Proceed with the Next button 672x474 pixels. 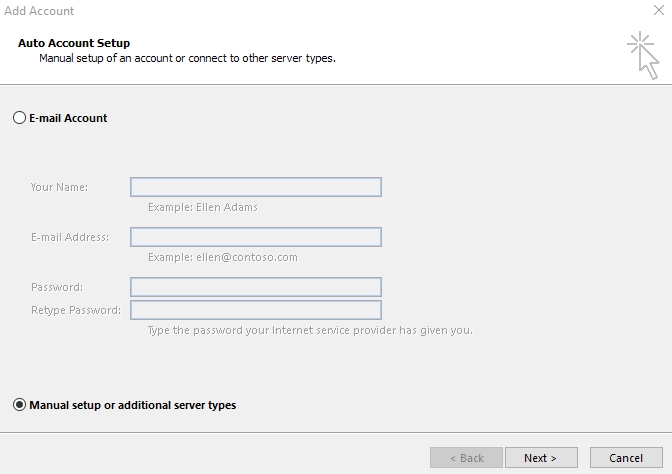pyautogui.click(x=541, y=458)
